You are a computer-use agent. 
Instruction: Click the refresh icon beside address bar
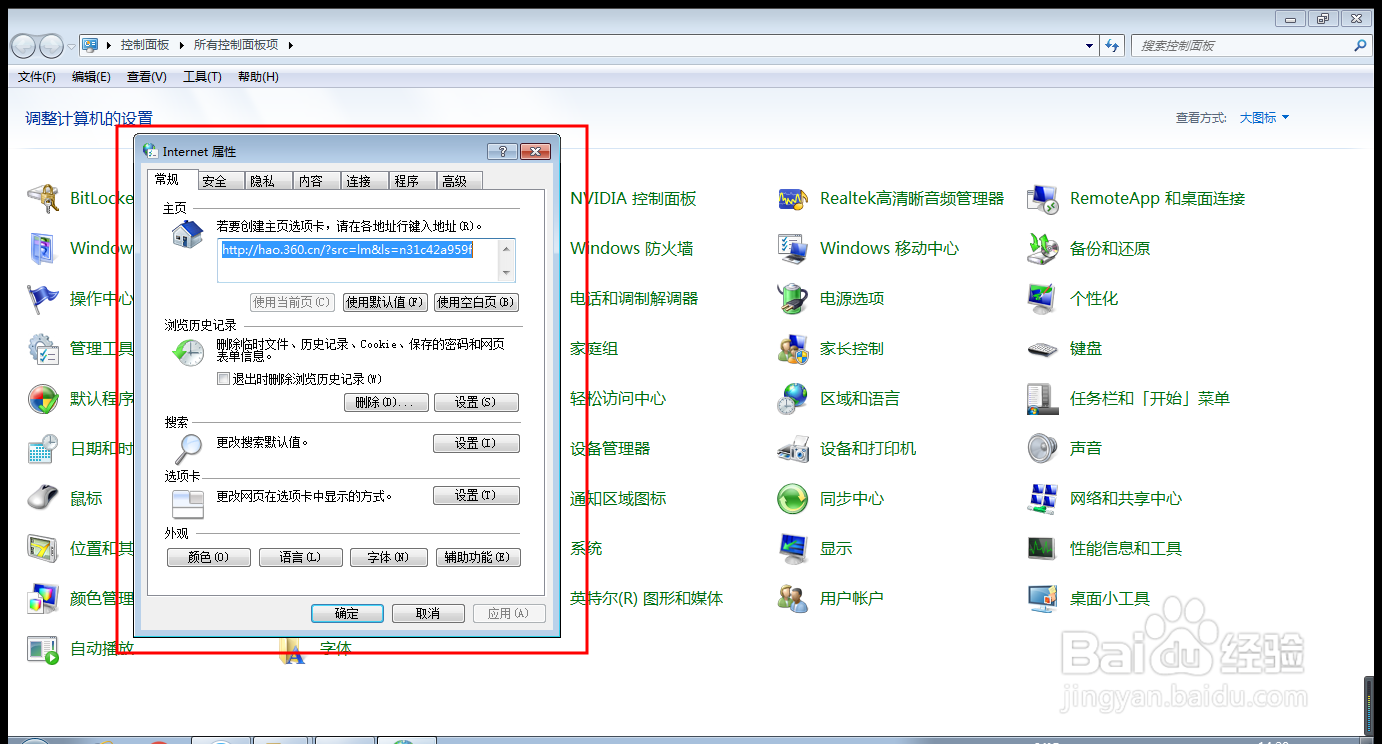point(1112,45)
